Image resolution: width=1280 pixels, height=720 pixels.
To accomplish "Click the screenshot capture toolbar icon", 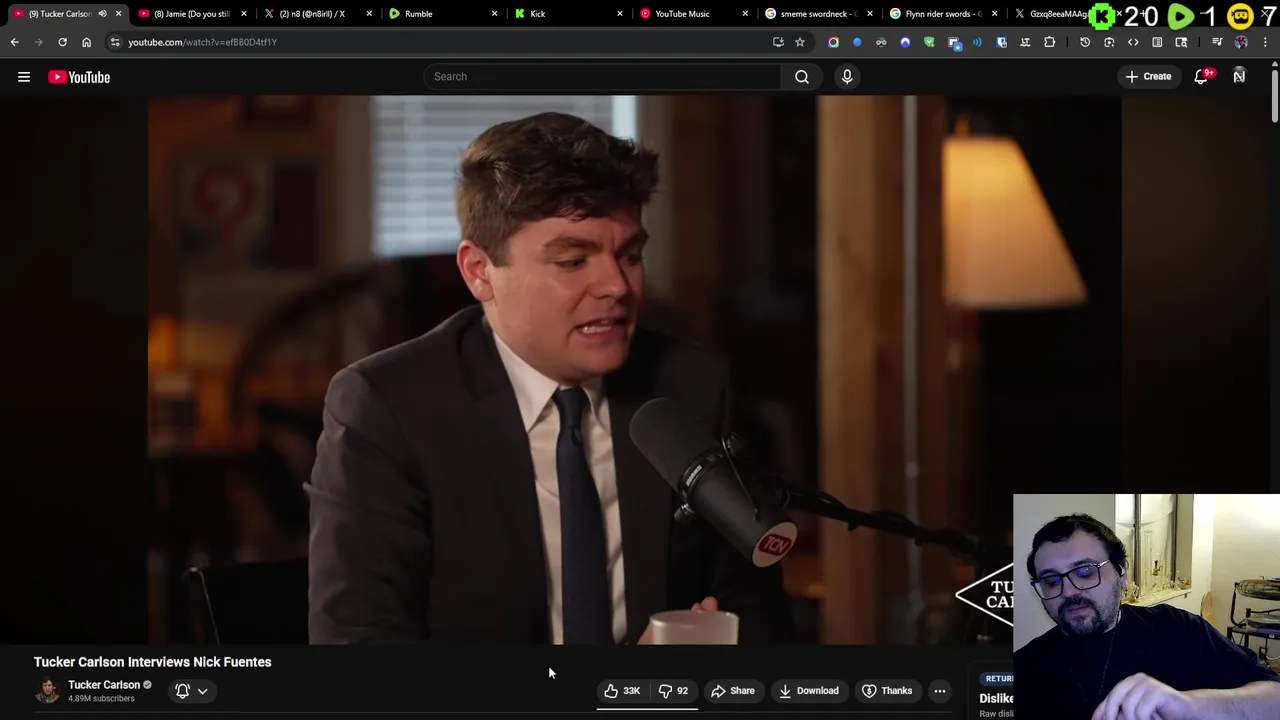I will (1109, 42).
